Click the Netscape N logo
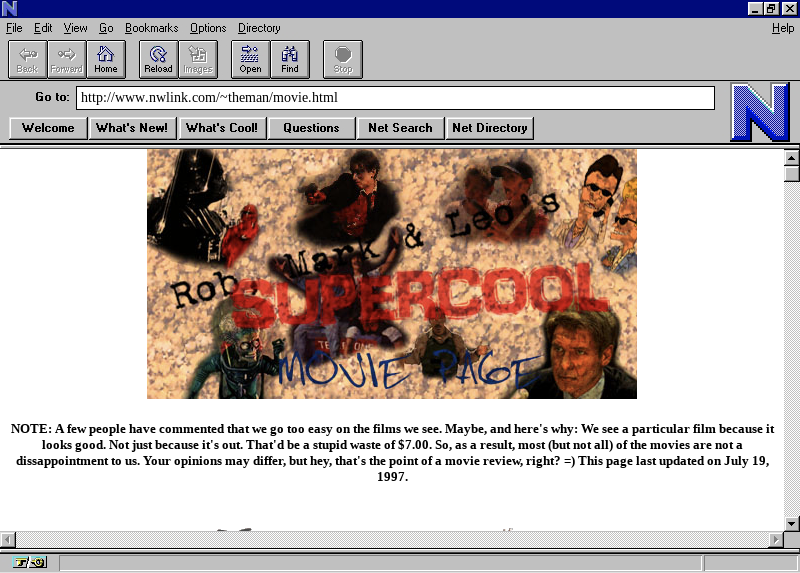The height and width of the screenshot is (573, 800). (x=759, y=112)
